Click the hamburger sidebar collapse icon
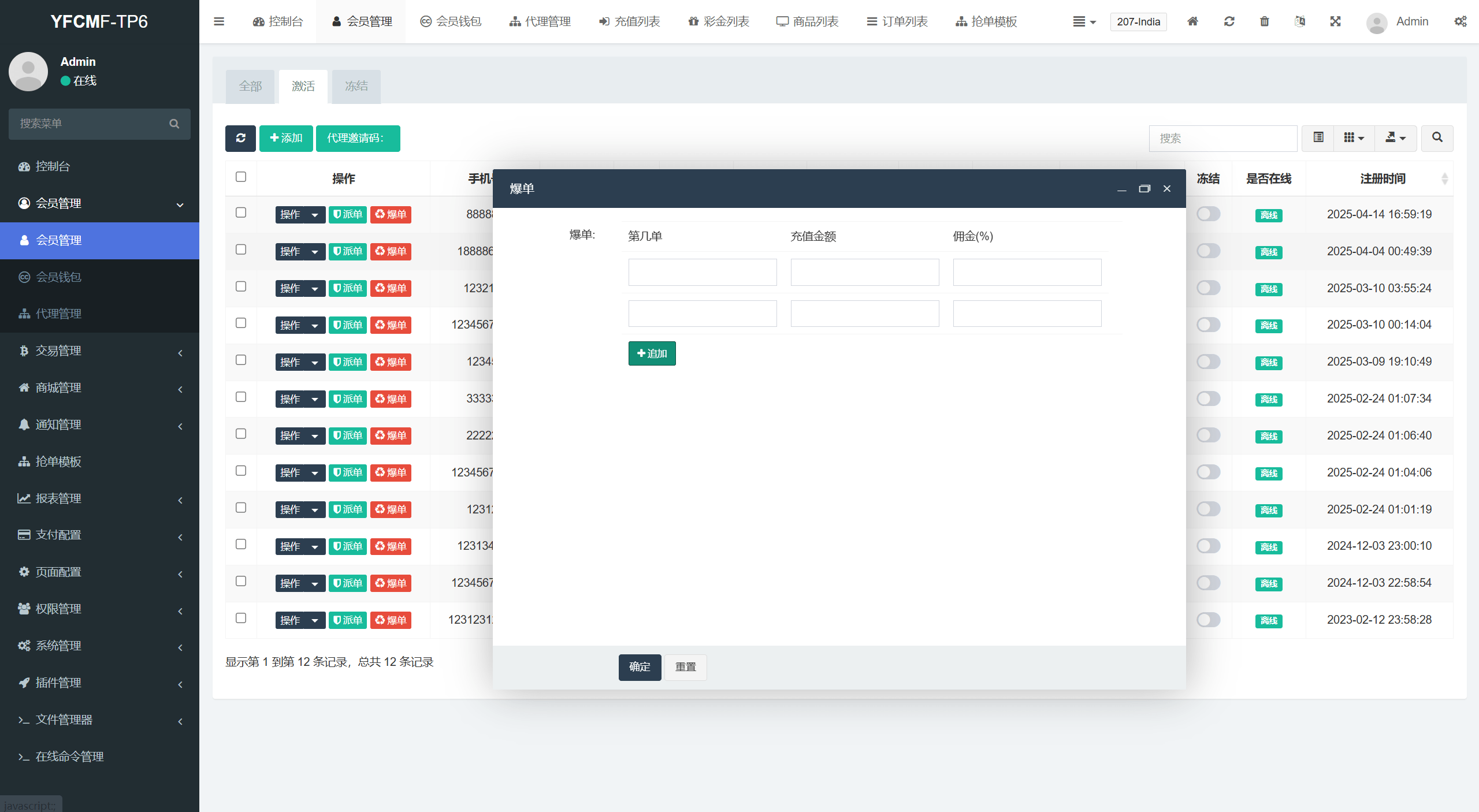The height and width of the screenshot is (812, 1479). point(219,21)
